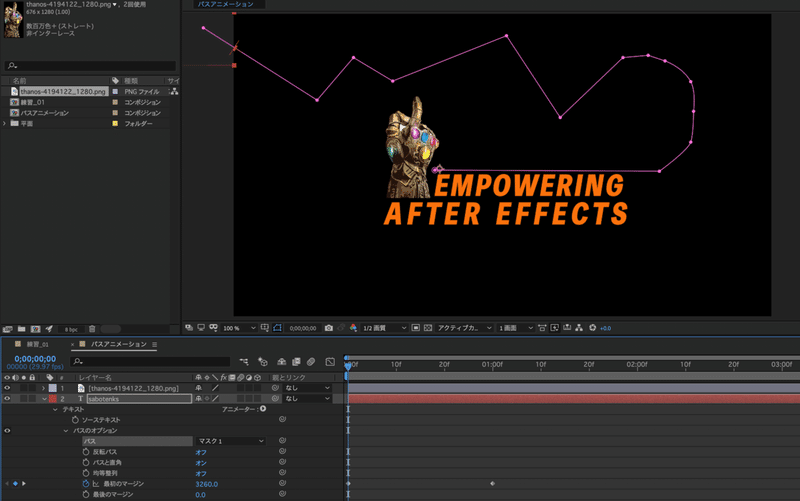Switch to the 練習_01 timeline tab

click(x=37, y=344)
